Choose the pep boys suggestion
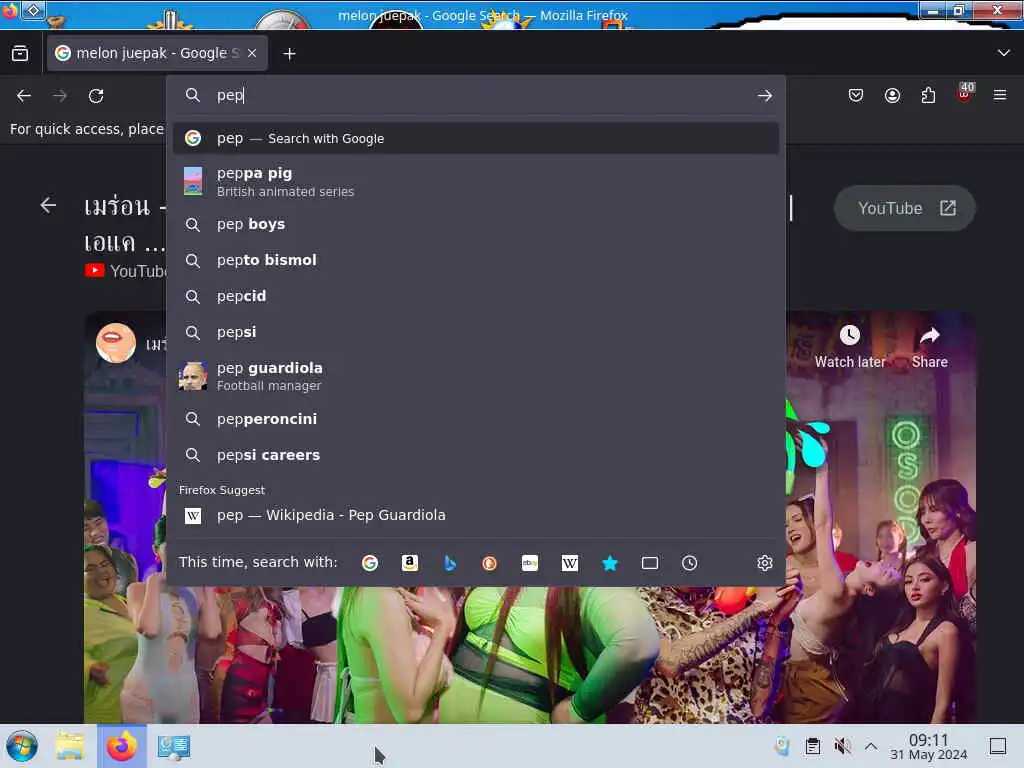This screenshot has width=1024, height=768. coord(476,225)
